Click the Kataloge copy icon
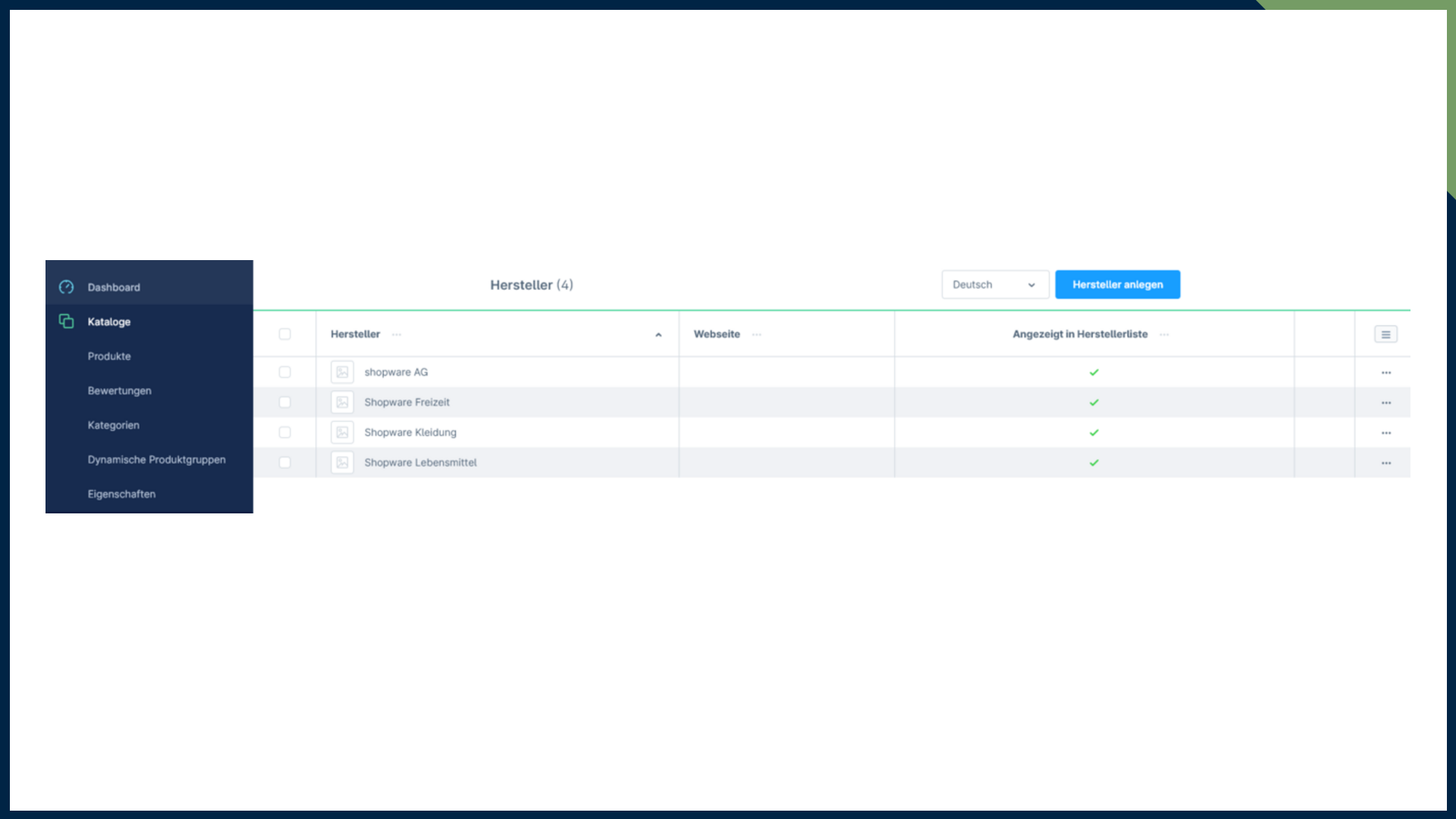Viewport: 1456px width, 819px height. coord(67,322)
